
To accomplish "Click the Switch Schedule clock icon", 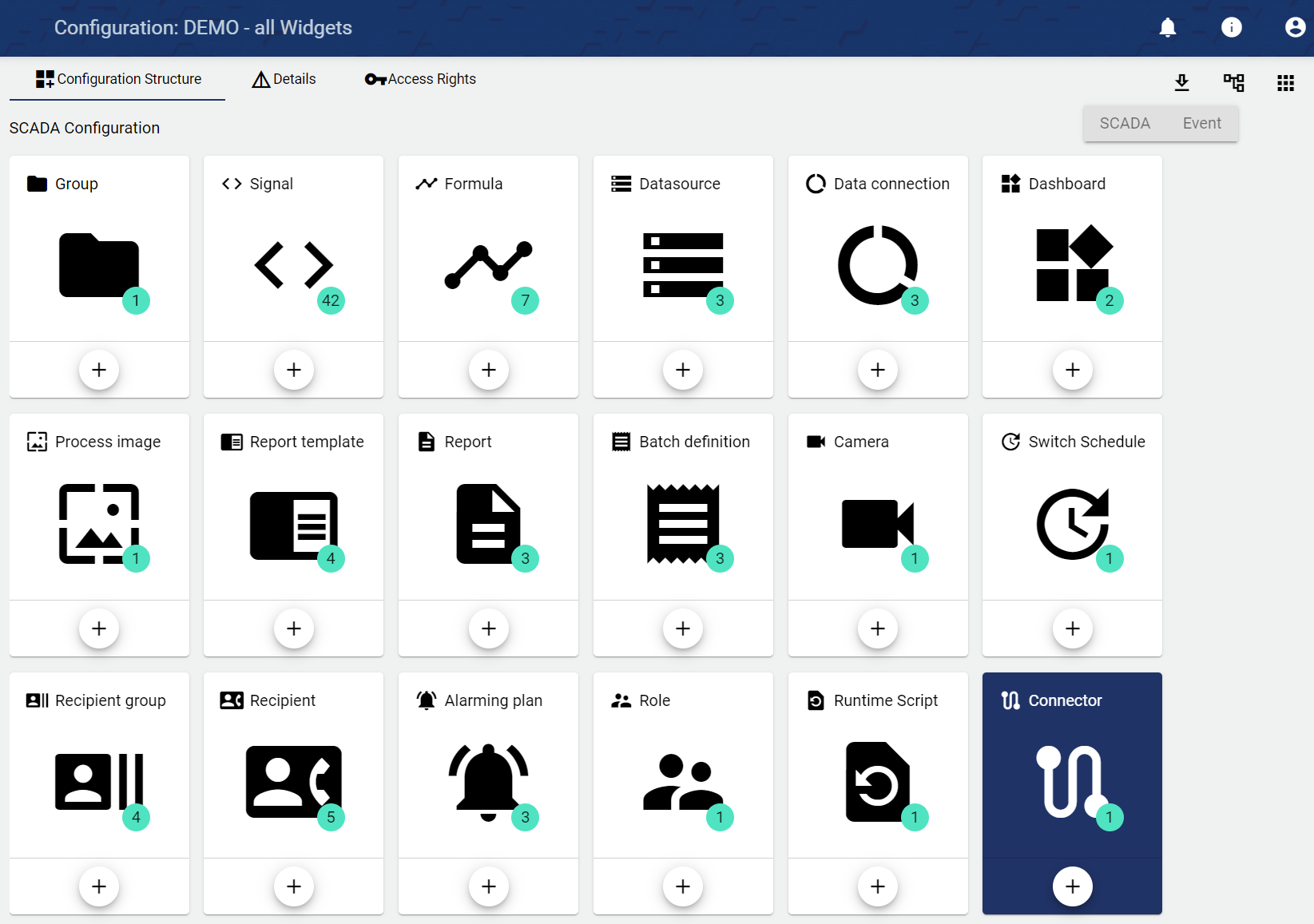I will [1072, 524].
